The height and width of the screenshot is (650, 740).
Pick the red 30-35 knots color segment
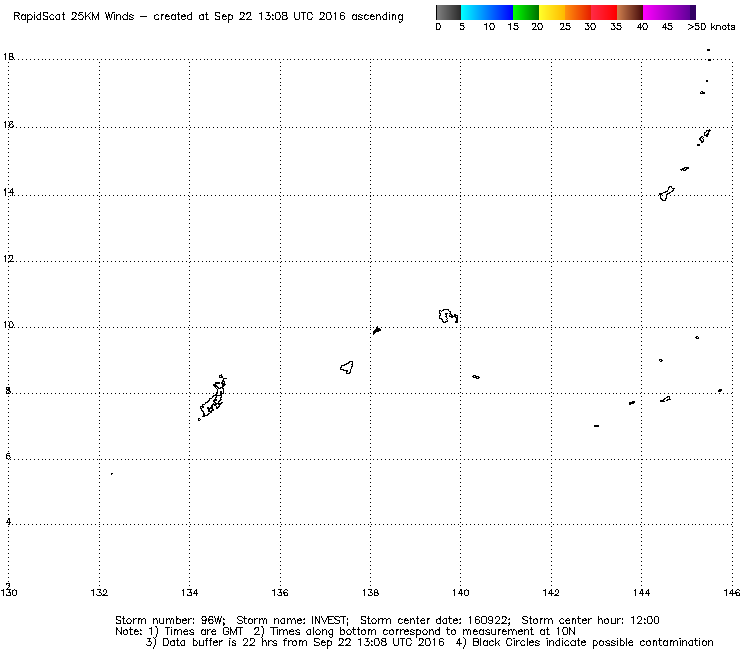pyautogui.click(x=604, y=12)
